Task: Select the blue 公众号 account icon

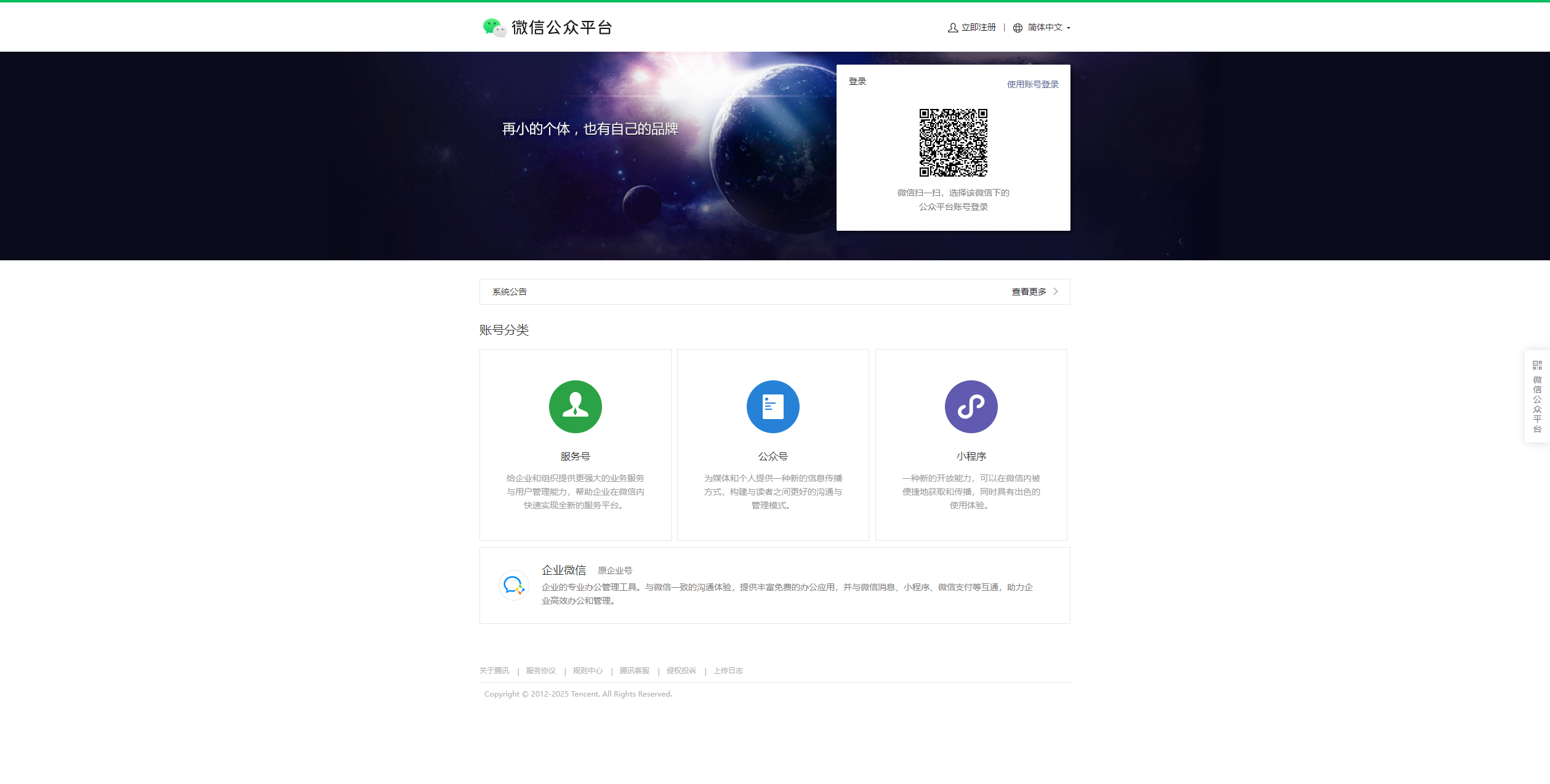Action: point(773,406)
